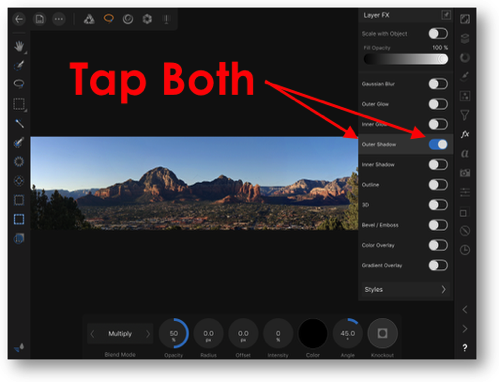499x382 pixels.
Task: Enable the Gaussian Blur effect
Action: click(x=438, y=84)
